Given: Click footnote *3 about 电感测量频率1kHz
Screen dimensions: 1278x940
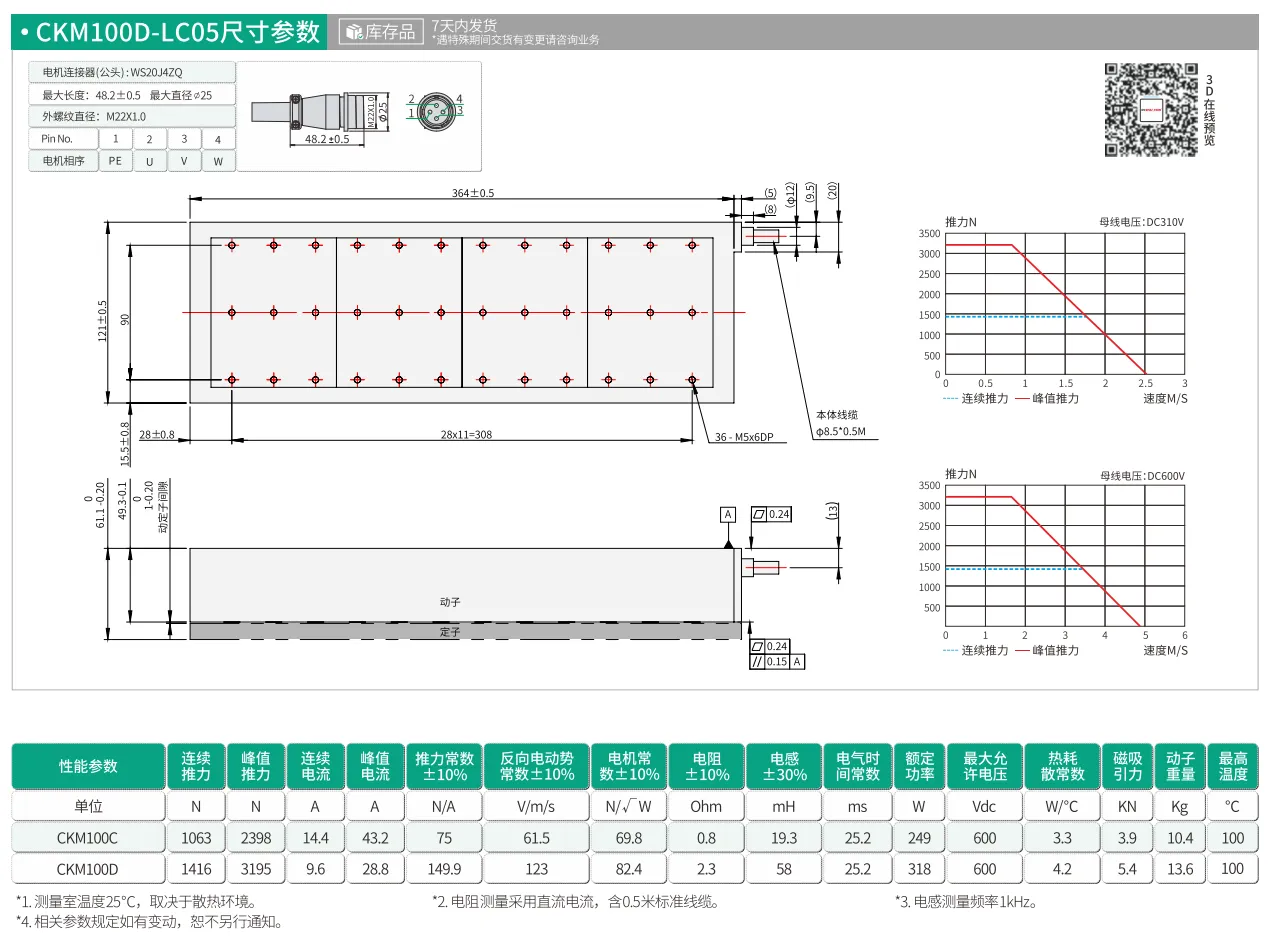Looking at the screenshot, I should (966, 901).
